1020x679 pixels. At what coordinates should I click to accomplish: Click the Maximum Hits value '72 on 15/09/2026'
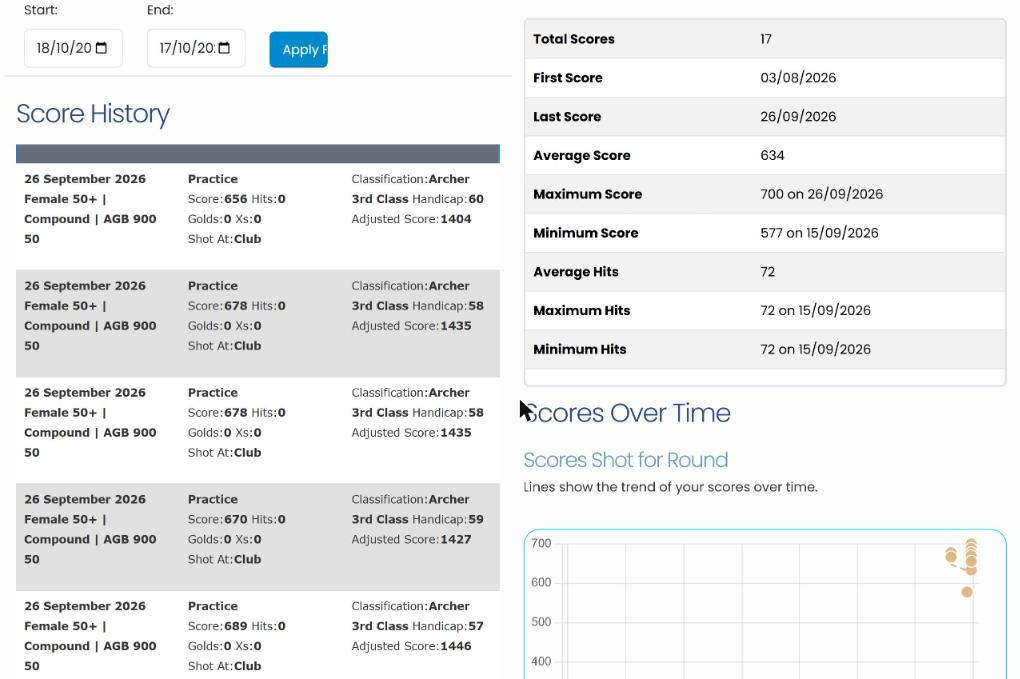coord(815,311)
